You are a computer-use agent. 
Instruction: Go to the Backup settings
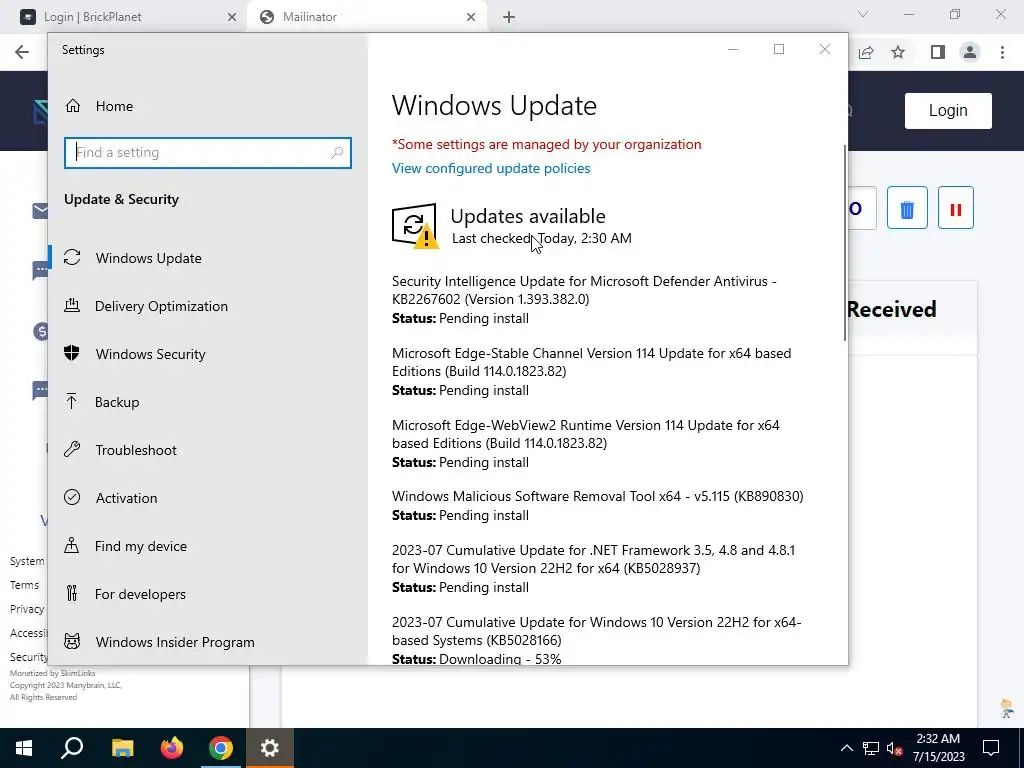(x=117, y=402)
